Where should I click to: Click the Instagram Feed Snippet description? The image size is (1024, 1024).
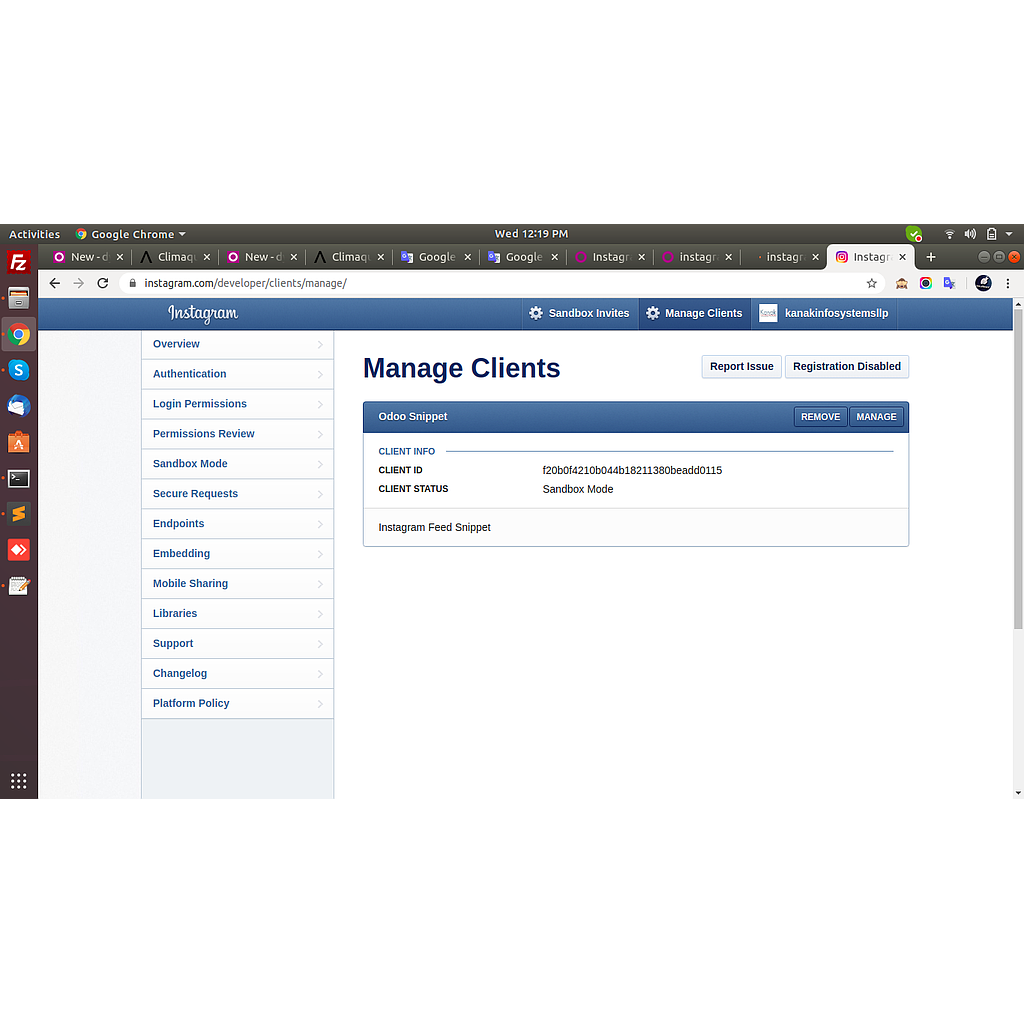click(x=434, y=527)
